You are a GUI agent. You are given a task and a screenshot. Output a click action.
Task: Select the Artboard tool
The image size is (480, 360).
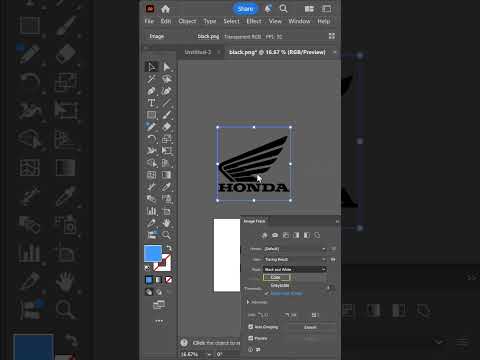(167, 211)
